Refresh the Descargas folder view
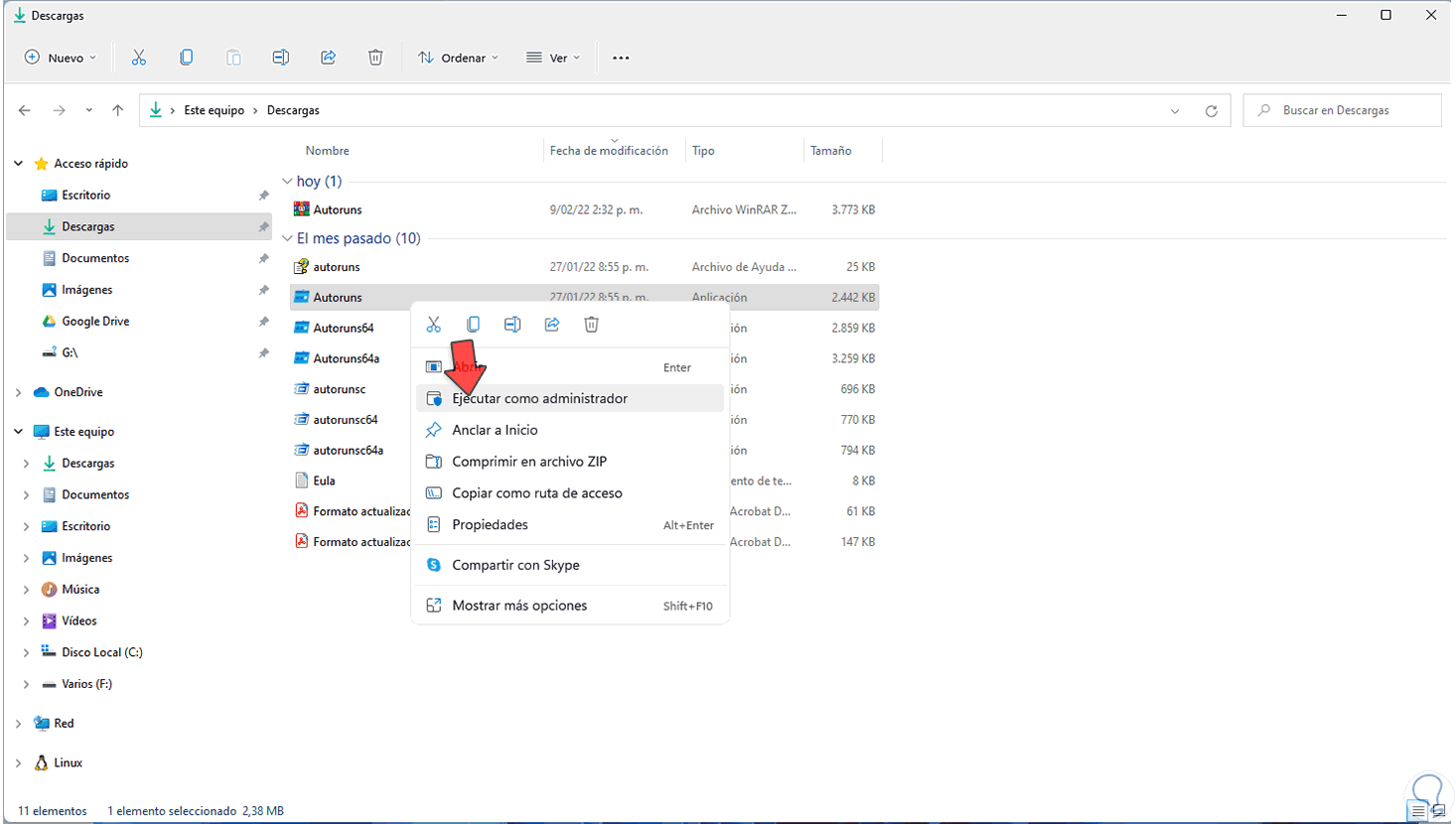 tap(1212, 111)
